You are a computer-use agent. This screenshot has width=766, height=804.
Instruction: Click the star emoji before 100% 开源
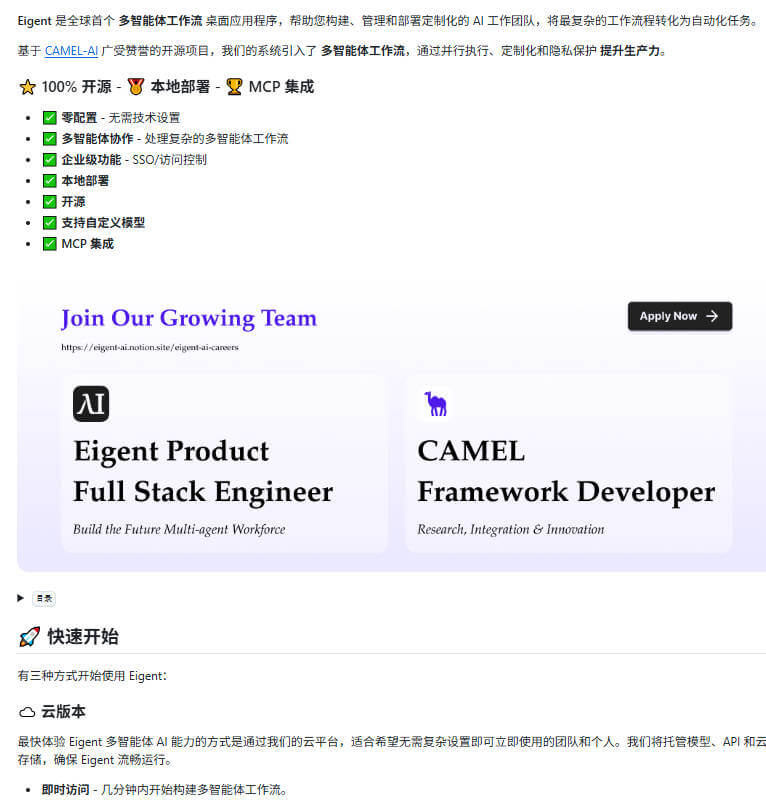[x=28, y=87]
